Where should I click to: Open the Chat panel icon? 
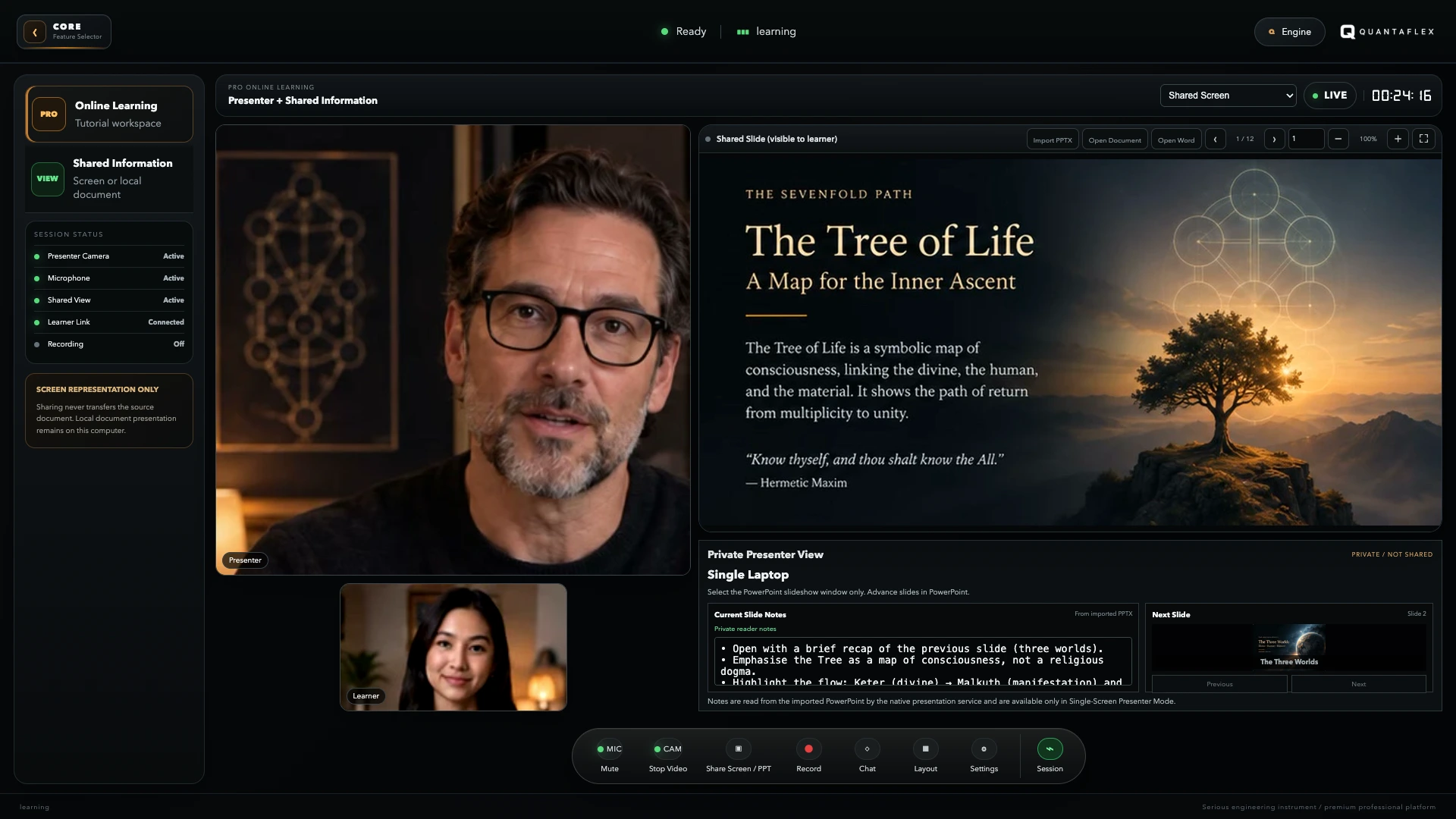[x=867, y=748]
